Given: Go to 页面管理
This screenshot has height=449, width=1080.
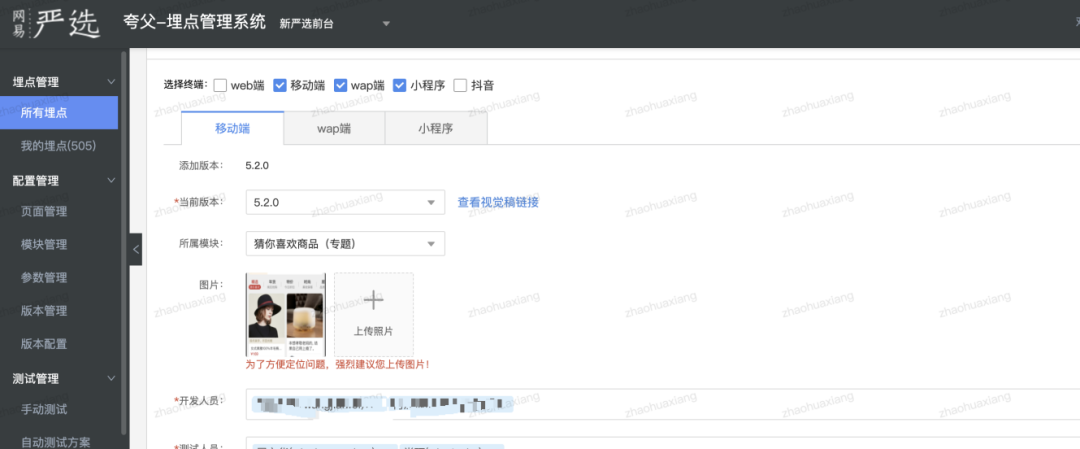Looking at the screenshot, I should [44, 211].
